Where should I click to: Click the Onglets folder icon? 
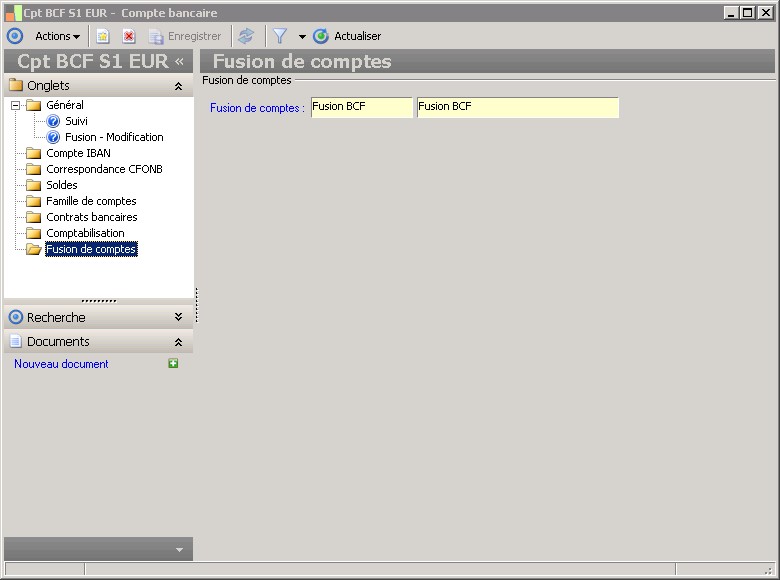pyautogui.click(x=16, y=85)
